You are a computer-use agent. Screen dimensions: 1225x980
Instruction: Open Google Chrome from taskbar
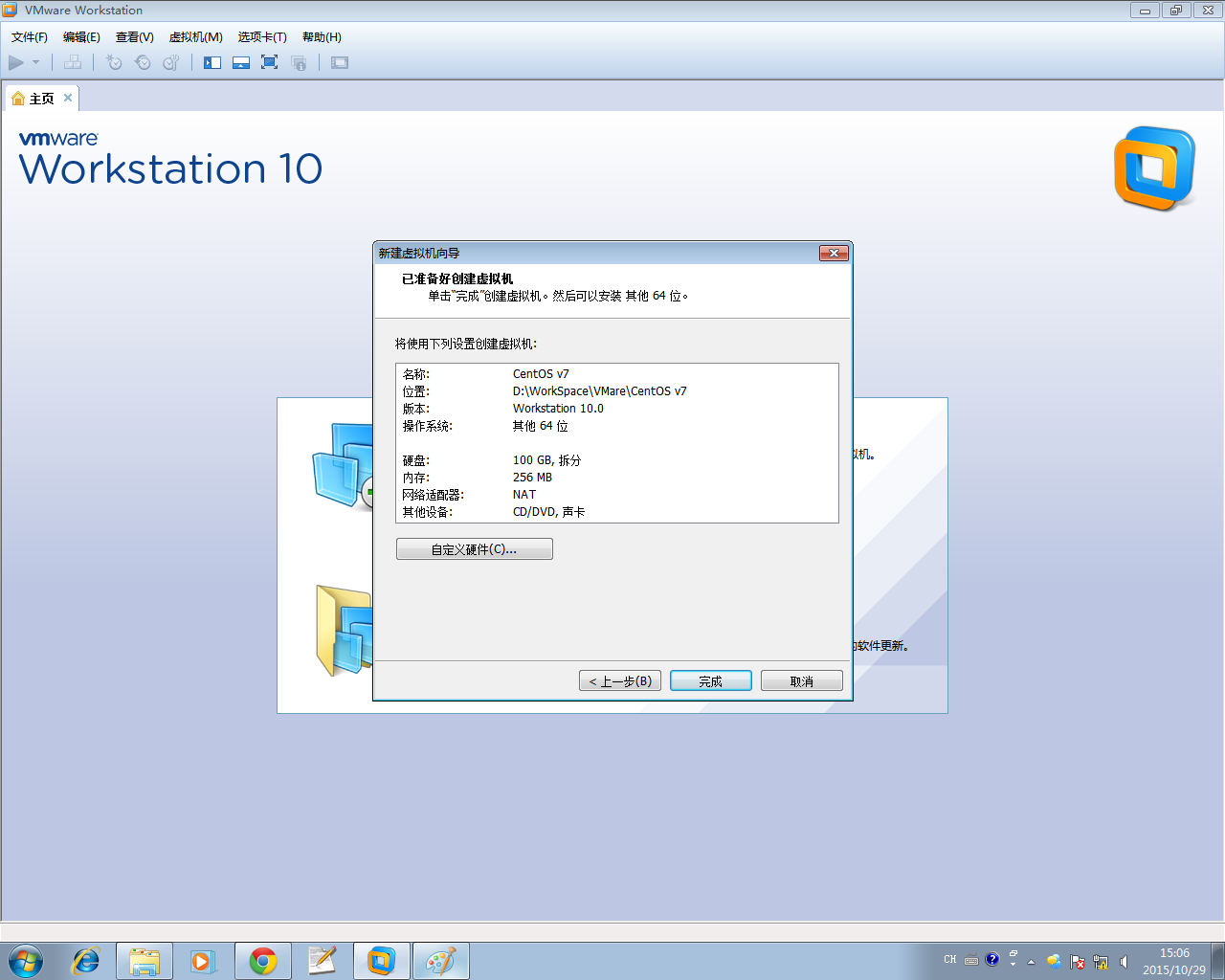click(x=263, y=961)
